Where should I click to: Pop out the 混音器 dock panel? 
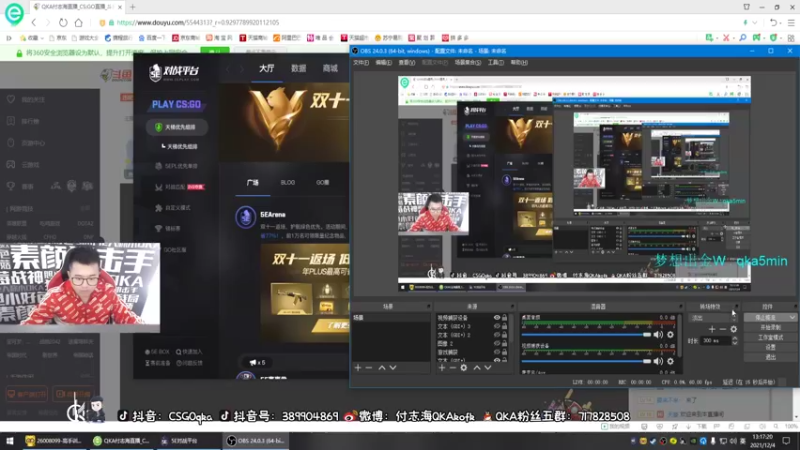[680, 307]
